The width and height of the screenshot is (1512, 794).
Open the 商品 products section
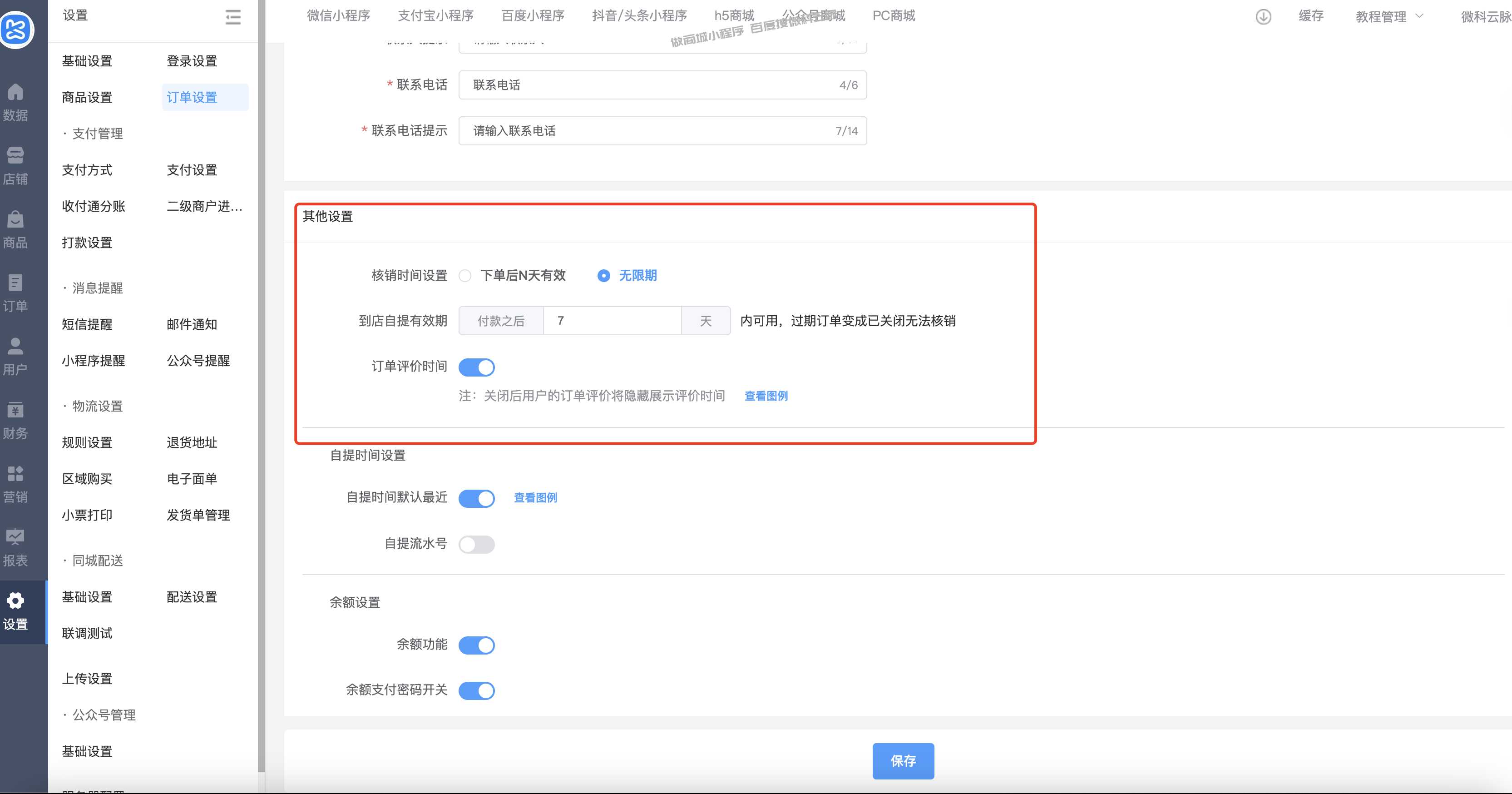tap(15, 230)
